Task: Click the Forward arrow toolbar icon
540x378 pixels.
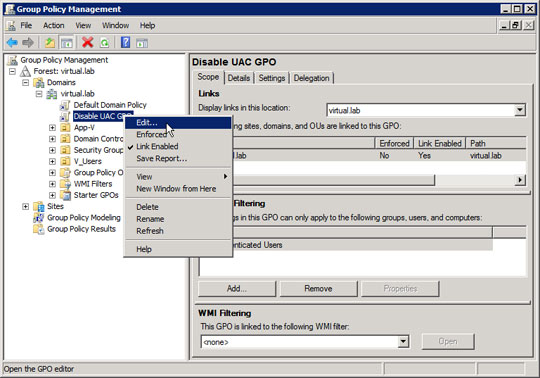Action: 28,43
